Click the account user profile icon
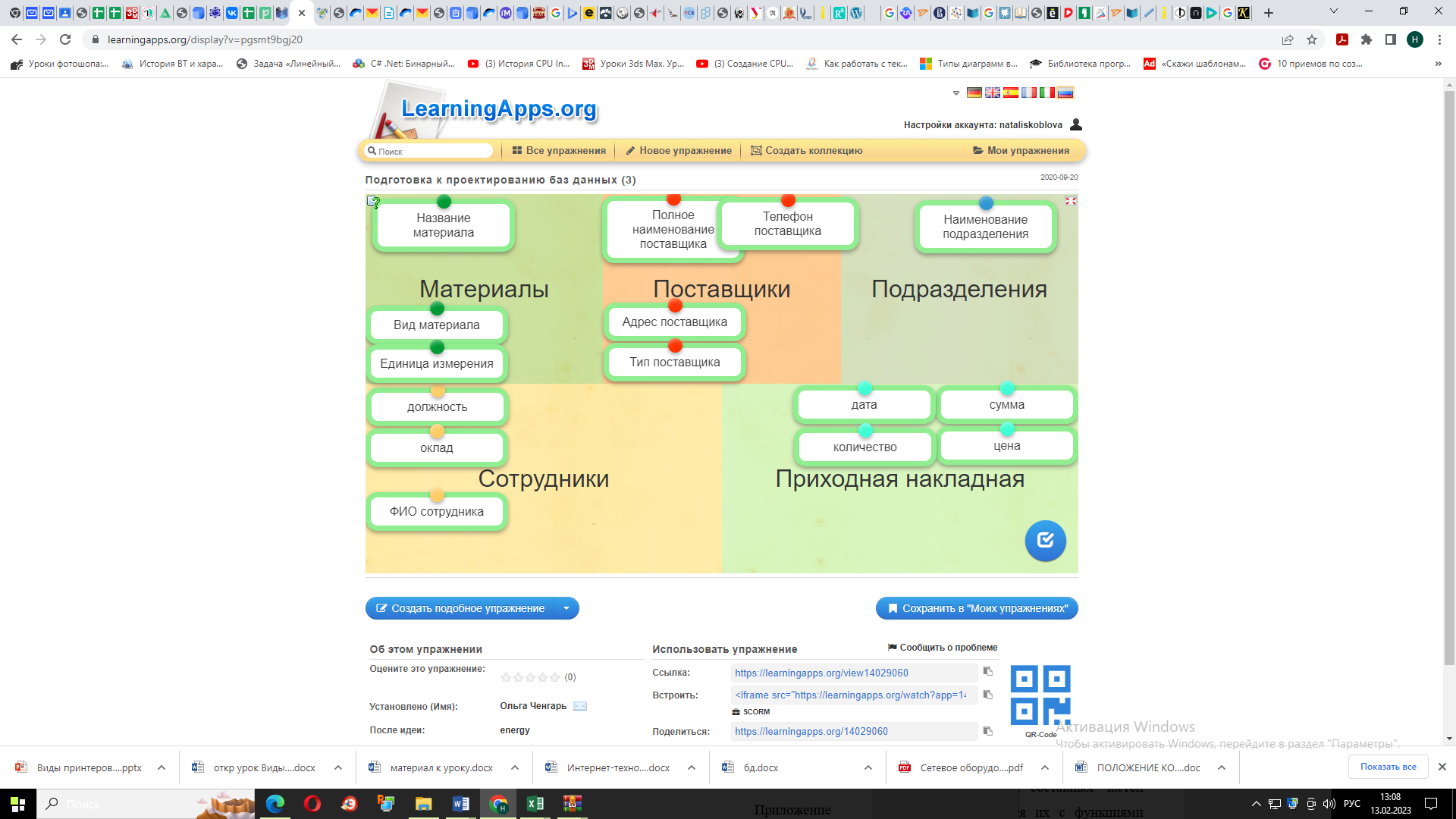This screenshot has width=1456, height=819. coord(1075,124)
